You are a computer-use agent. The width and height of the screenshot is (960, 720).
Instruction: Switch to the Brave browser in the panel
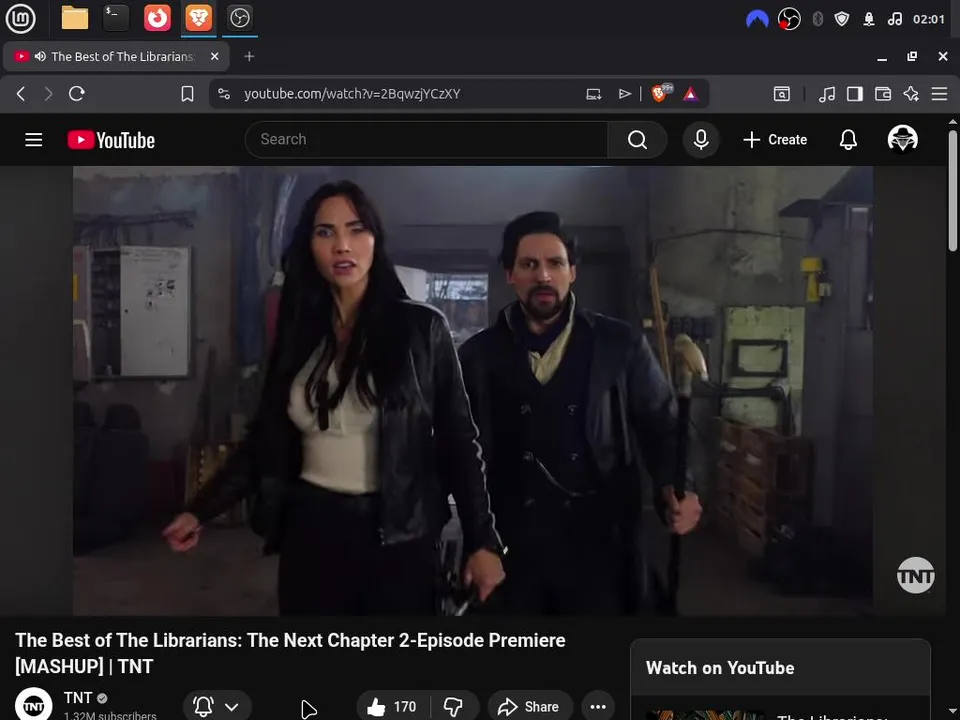(x=198, y=18)
